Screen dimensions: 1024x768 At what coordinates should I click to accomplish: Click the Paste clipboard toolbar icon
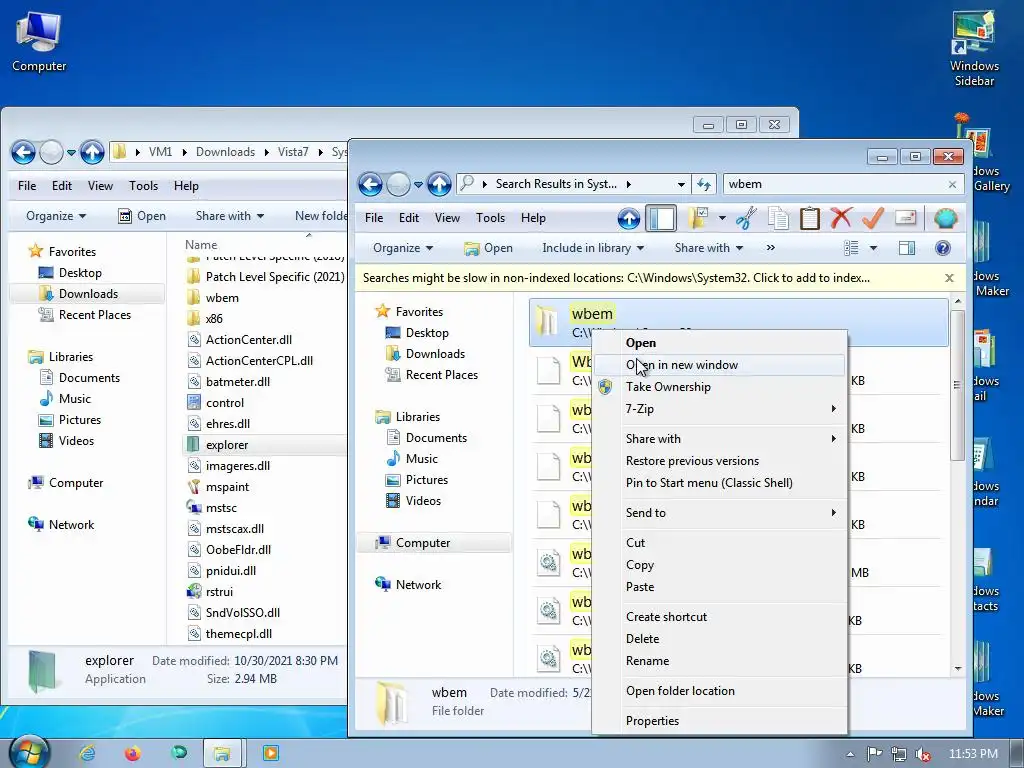[809, 218]
